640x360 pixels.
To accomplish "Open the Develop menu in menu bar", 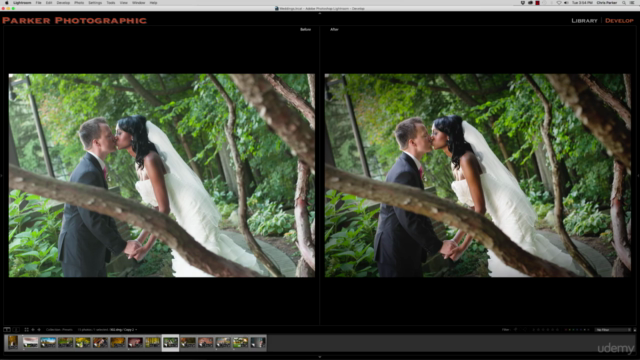I will pos(63,2).
